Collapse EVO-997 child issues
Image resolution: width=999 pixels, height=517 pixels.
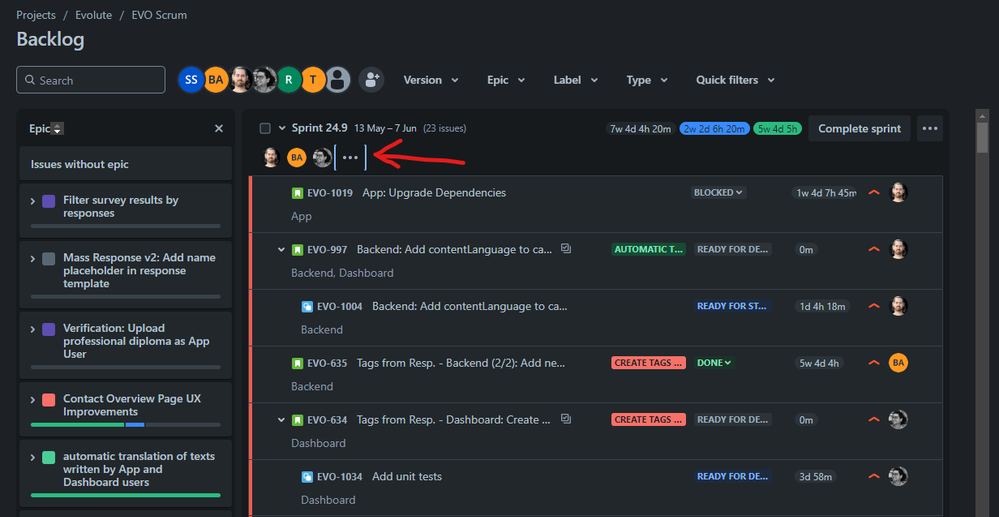pyautogui.click(x=281, y=249)
